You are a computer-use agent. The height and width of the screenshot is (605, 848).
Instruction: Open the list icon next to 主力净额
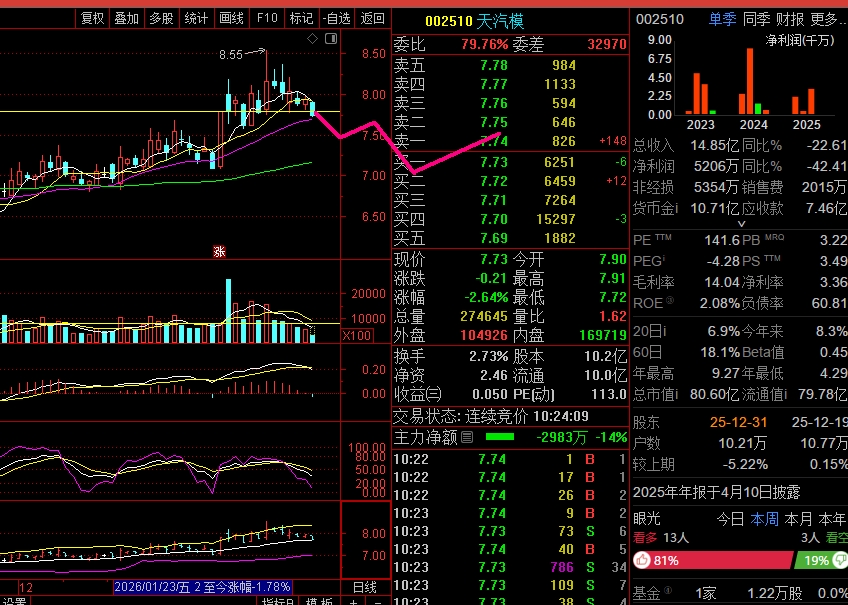click(467, 437)
